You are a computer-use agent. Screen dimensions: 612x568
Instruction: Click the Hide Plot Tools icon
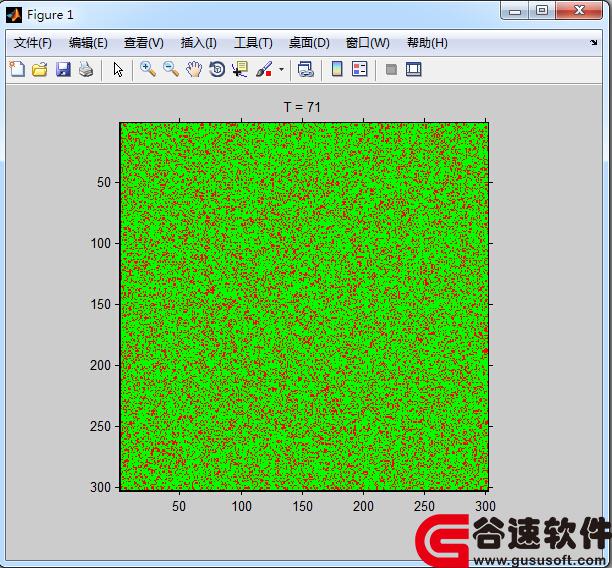click(x=391, y=69)
